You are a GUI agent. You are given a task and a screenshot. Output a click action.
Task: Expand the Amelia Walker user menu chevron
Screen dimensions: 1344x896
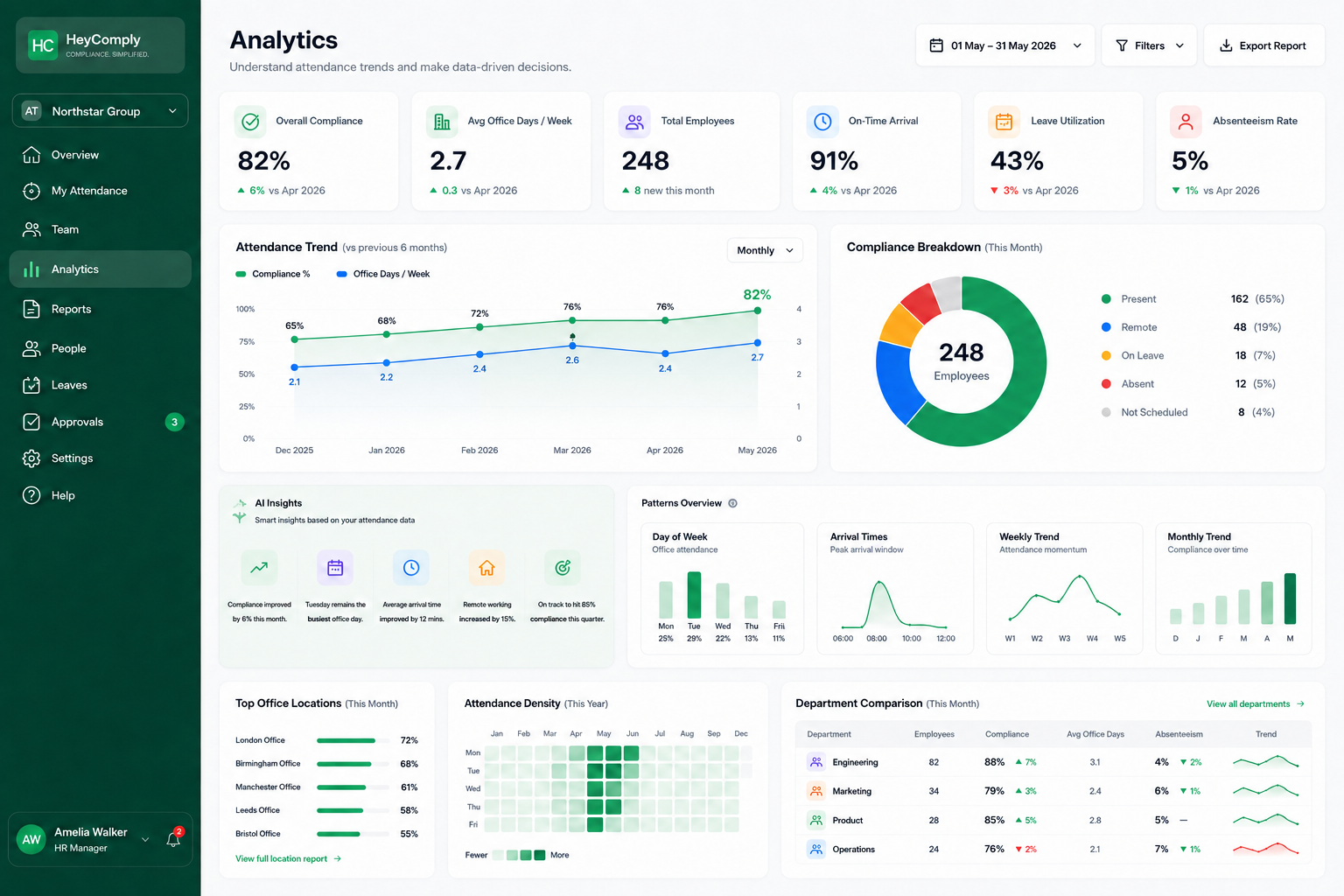coord(145,840)
